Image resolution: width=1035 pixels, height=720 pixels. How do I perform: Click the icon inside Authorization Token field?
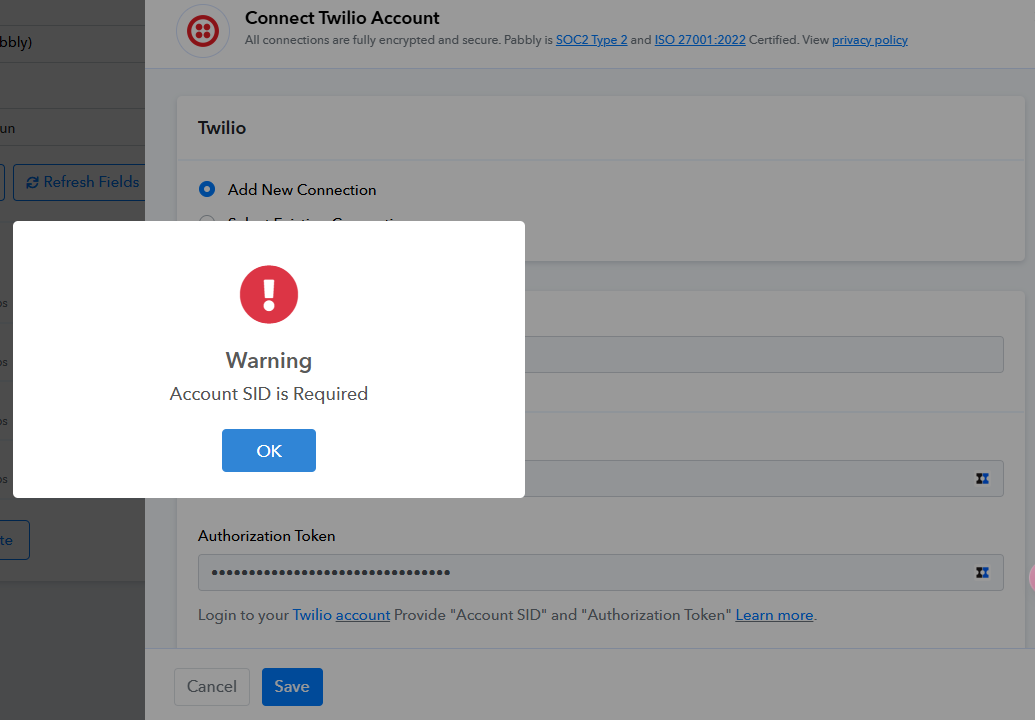coord(982,572)
